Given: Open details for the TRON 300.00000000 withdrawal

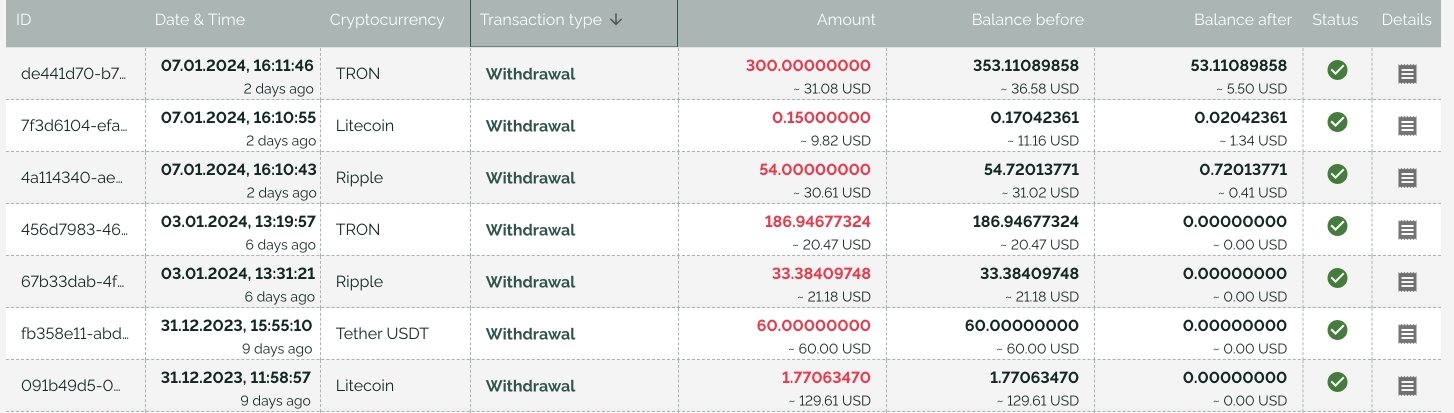Looking at the screenshot, I should (x=1407, y=74).
